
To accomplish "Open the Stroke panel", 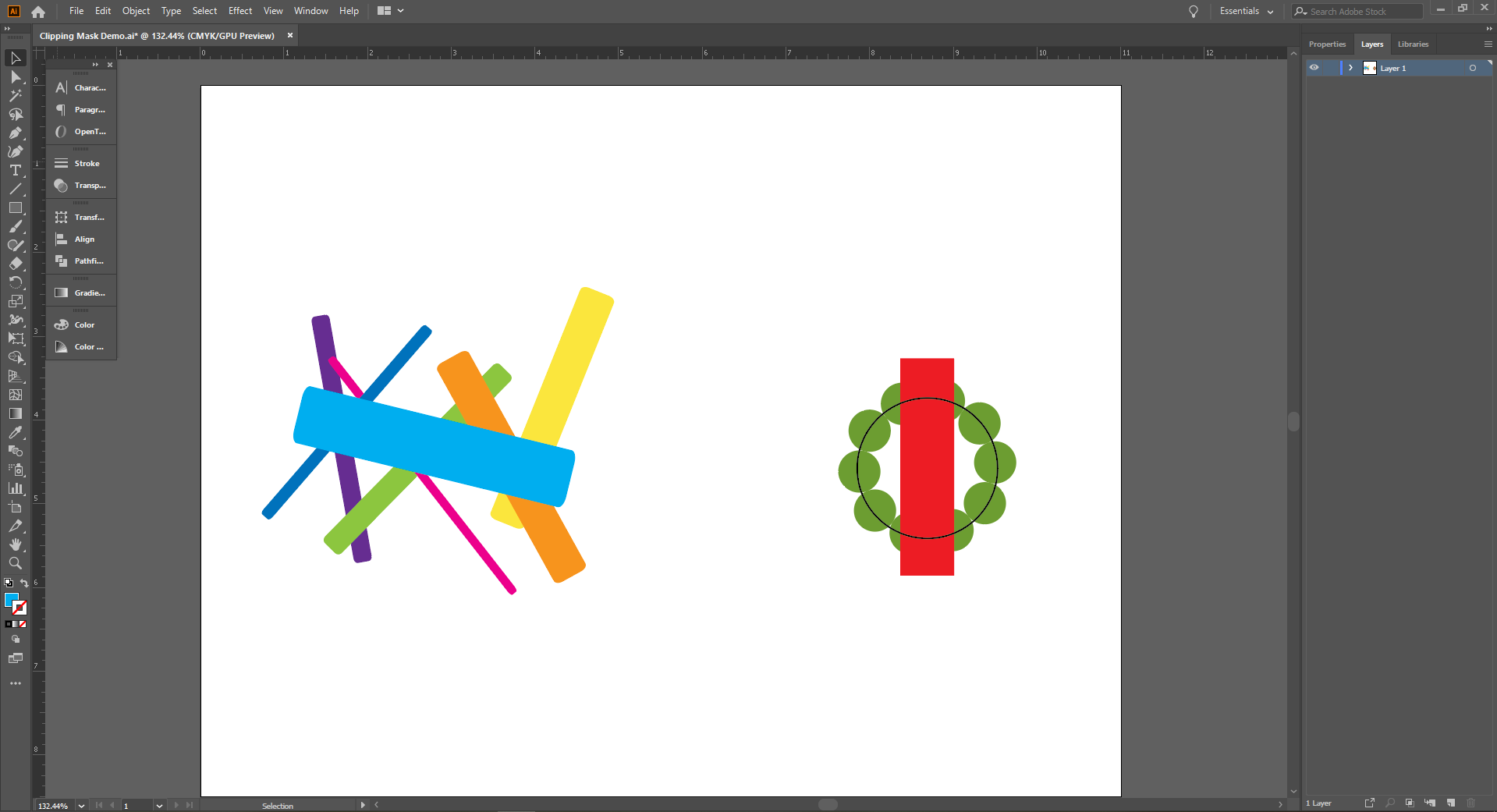I will pos(81,164).
